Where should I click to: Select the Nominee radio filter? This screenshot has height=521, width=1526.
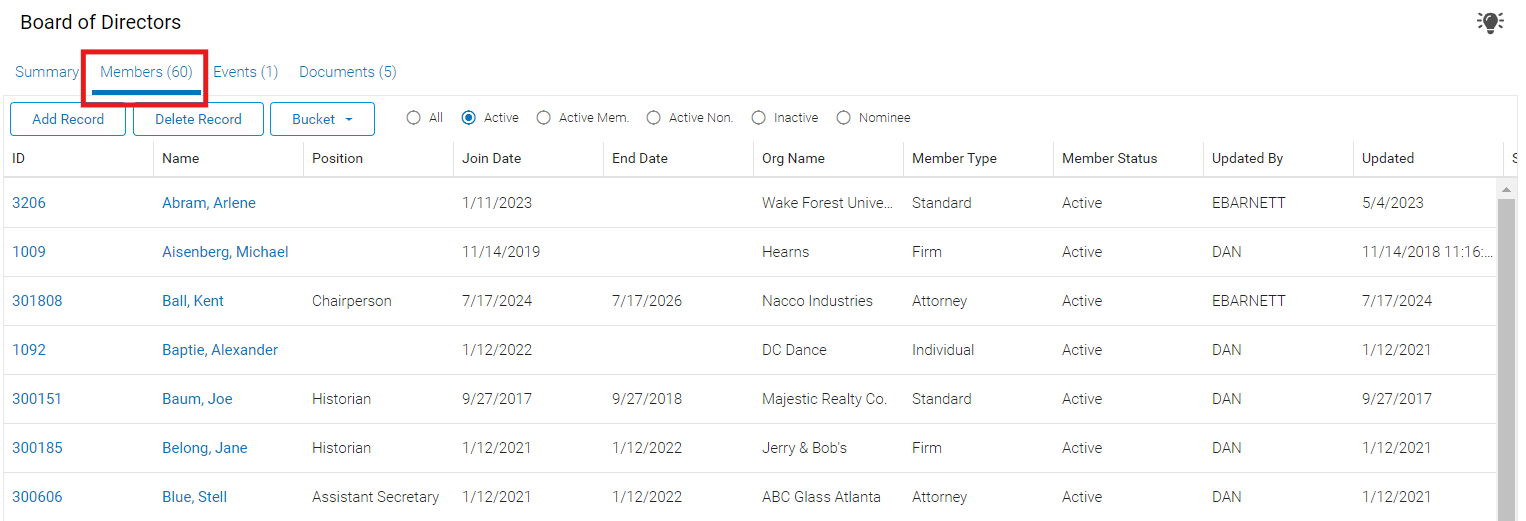[x=843, y=118]
